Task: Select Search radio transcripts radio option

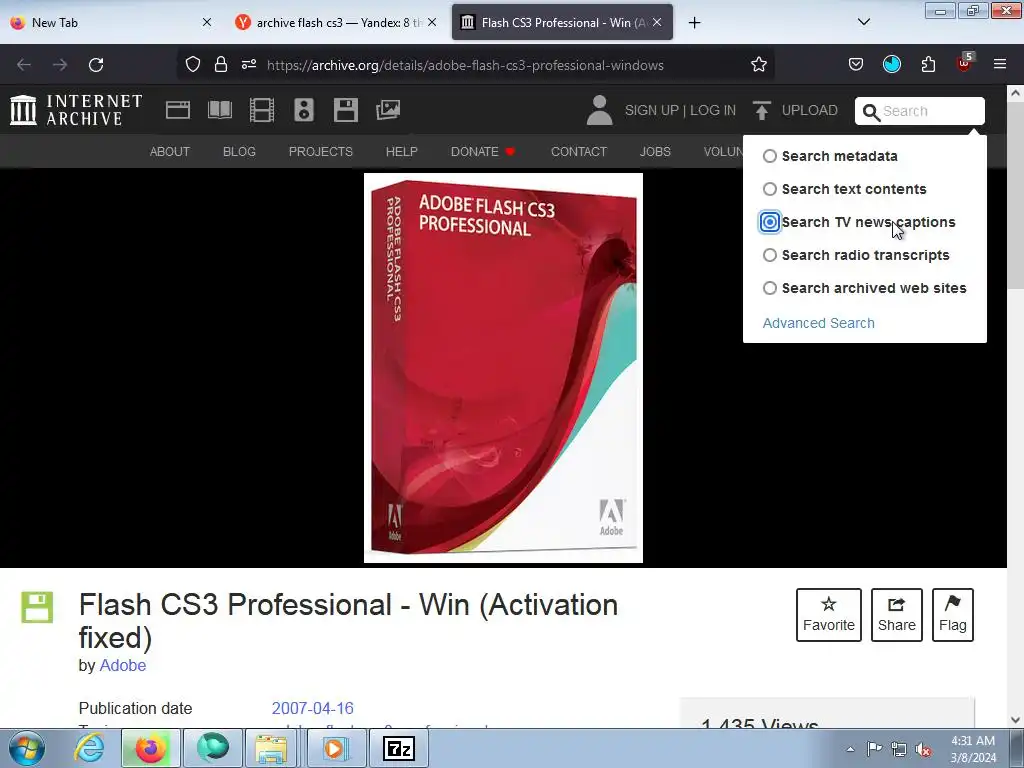Action: point(770,255)
